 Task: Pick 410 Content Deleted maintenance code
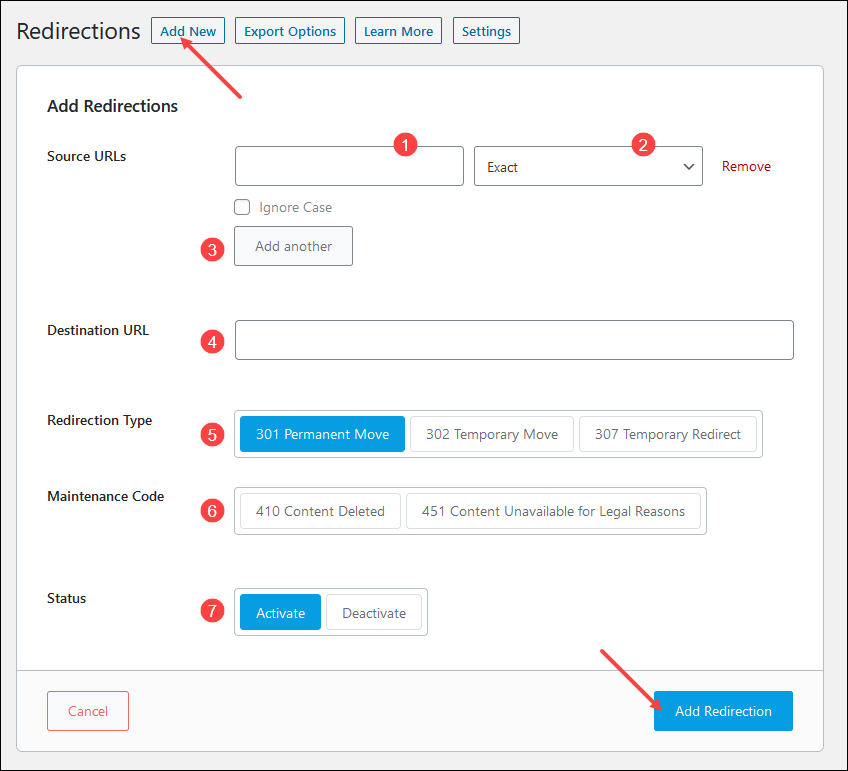coord(320,511)
